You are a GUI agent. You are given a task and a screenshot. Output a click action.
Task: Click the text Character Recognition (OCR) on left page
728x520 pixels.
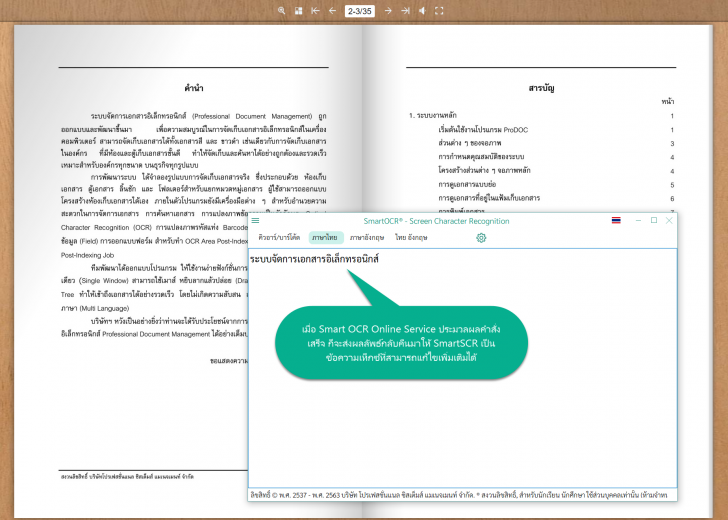106,228
